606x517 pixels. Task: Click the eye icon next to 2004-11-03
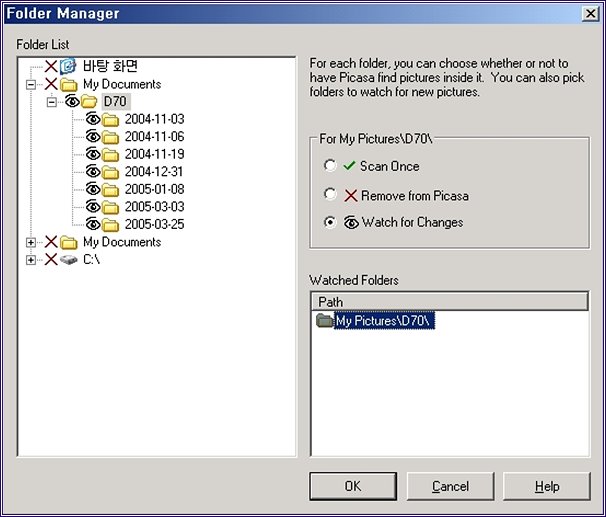click(x=92, y=120)
